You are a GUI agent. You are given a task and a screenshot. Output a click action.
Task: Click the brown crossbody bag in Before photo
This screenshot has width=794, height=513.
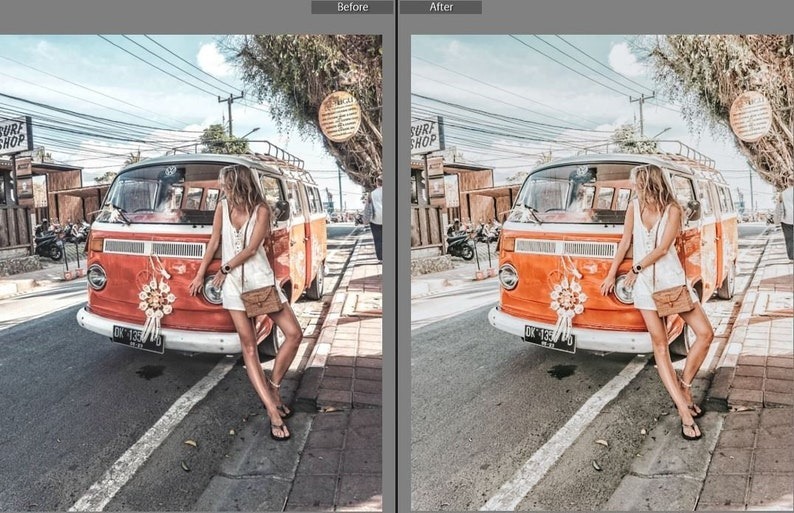point(261,300)
